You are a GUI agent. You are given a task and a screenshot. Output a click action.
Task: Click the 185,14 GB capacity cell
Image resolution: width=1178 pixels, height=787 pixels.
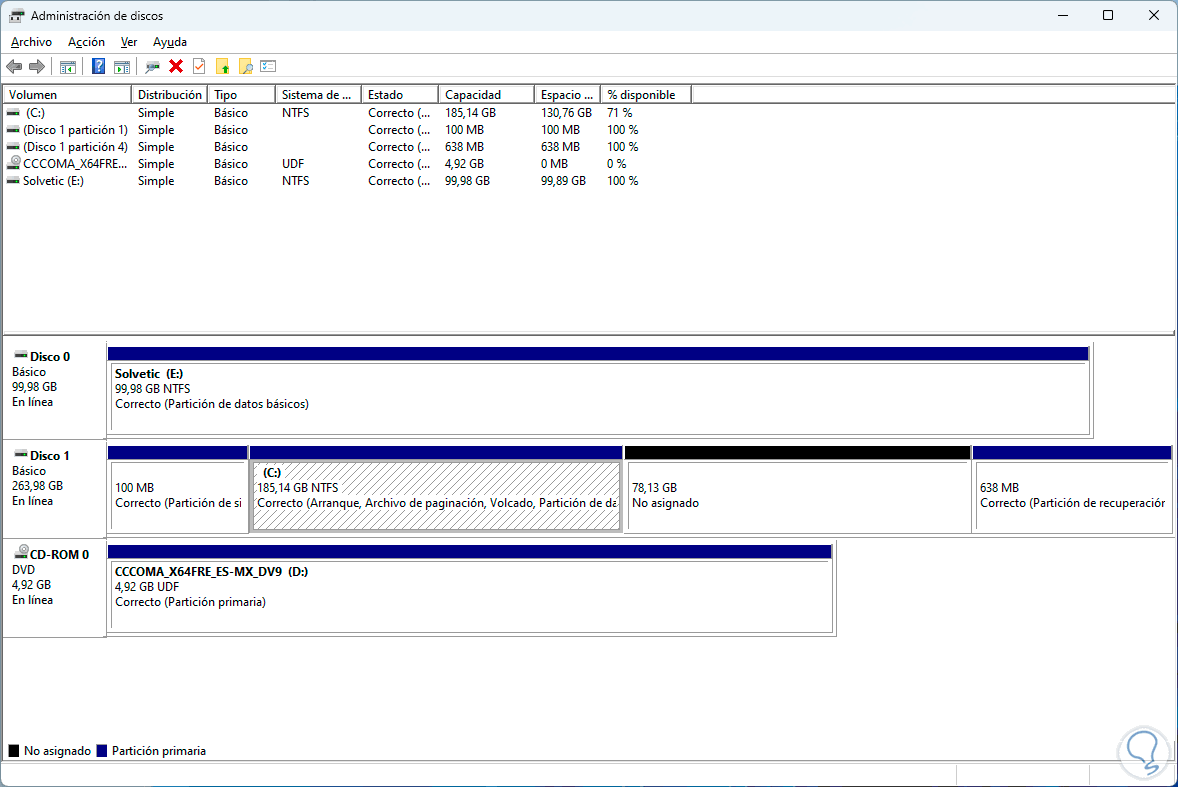pos(470,113)
